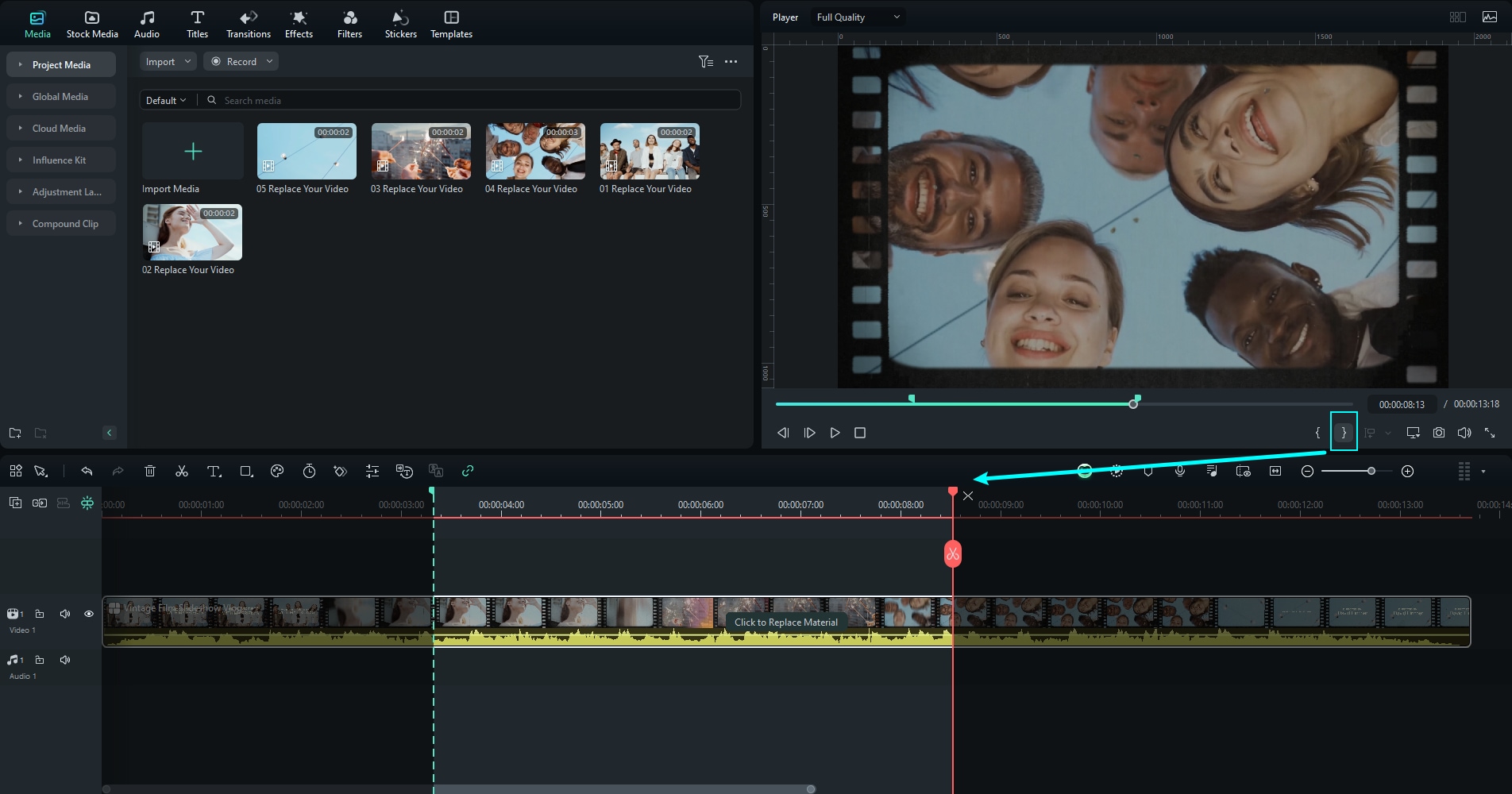Viewport: 1512px width, 794px height.
Task: Take a snapshot of the preview
Action: click(1439, 433)
